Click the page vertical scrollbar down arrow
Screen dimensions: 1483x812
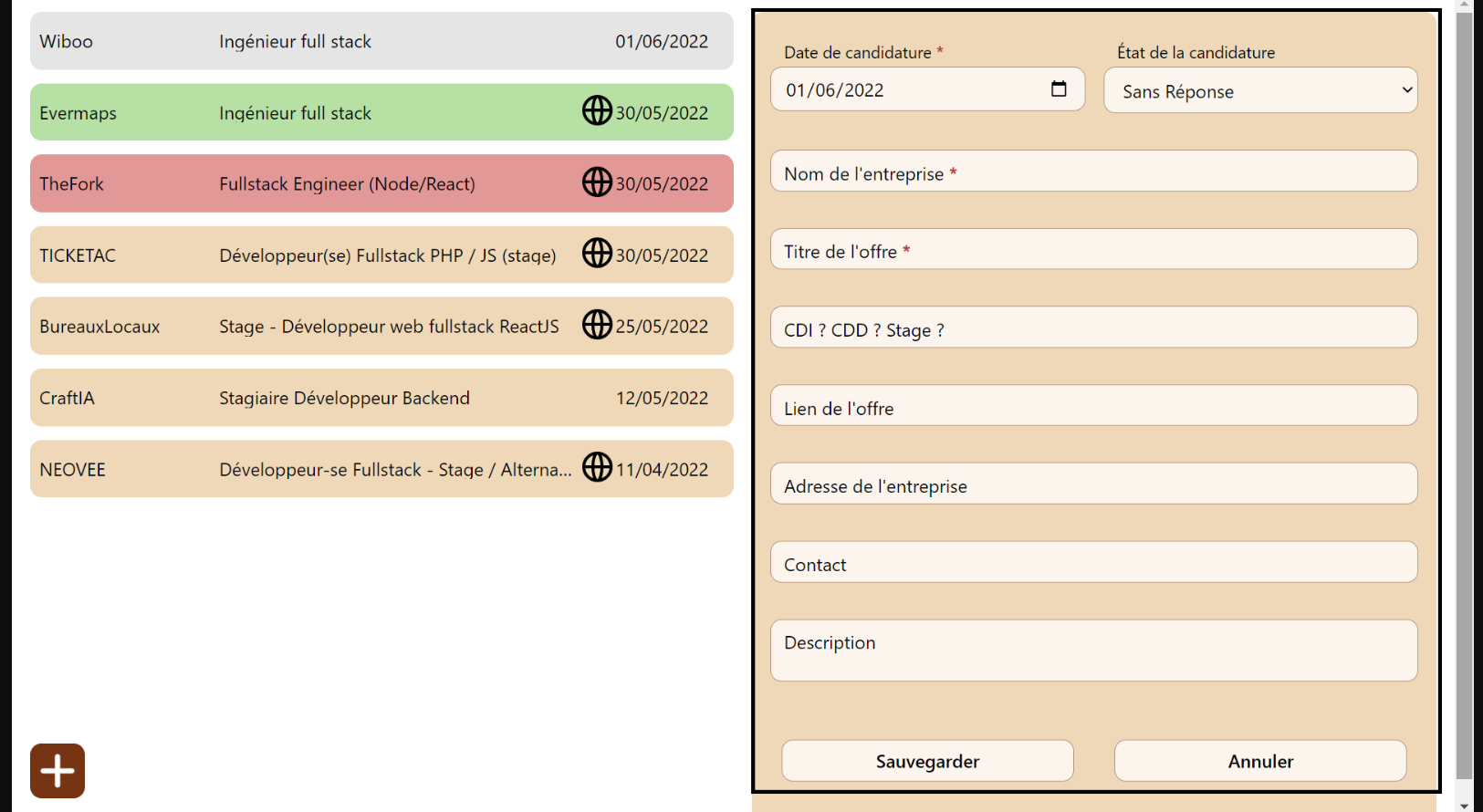[1464, 805]
